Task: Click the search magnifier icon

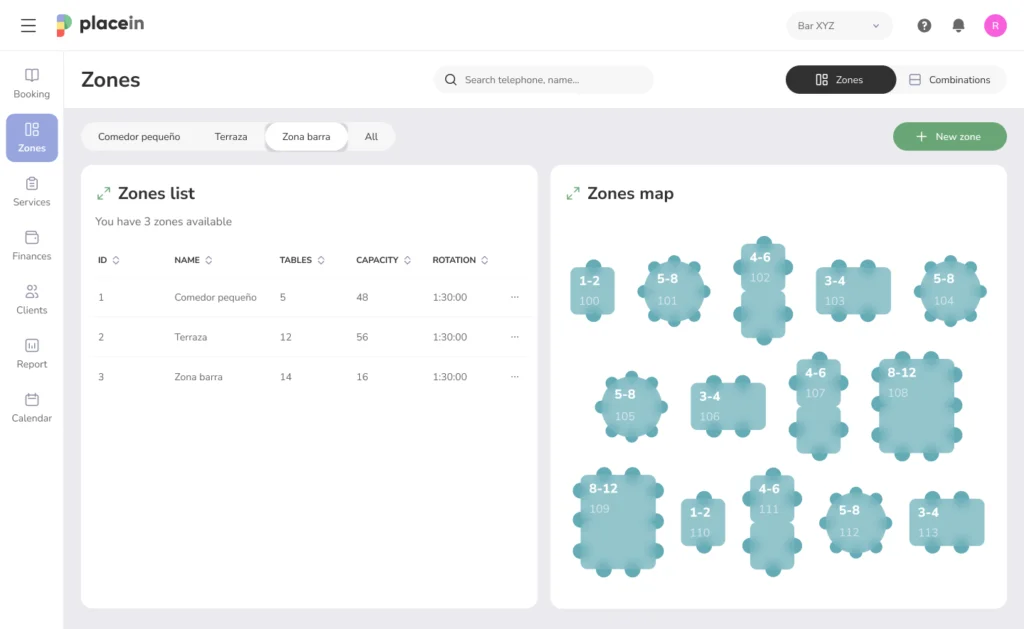Action: tap(451, 80)
